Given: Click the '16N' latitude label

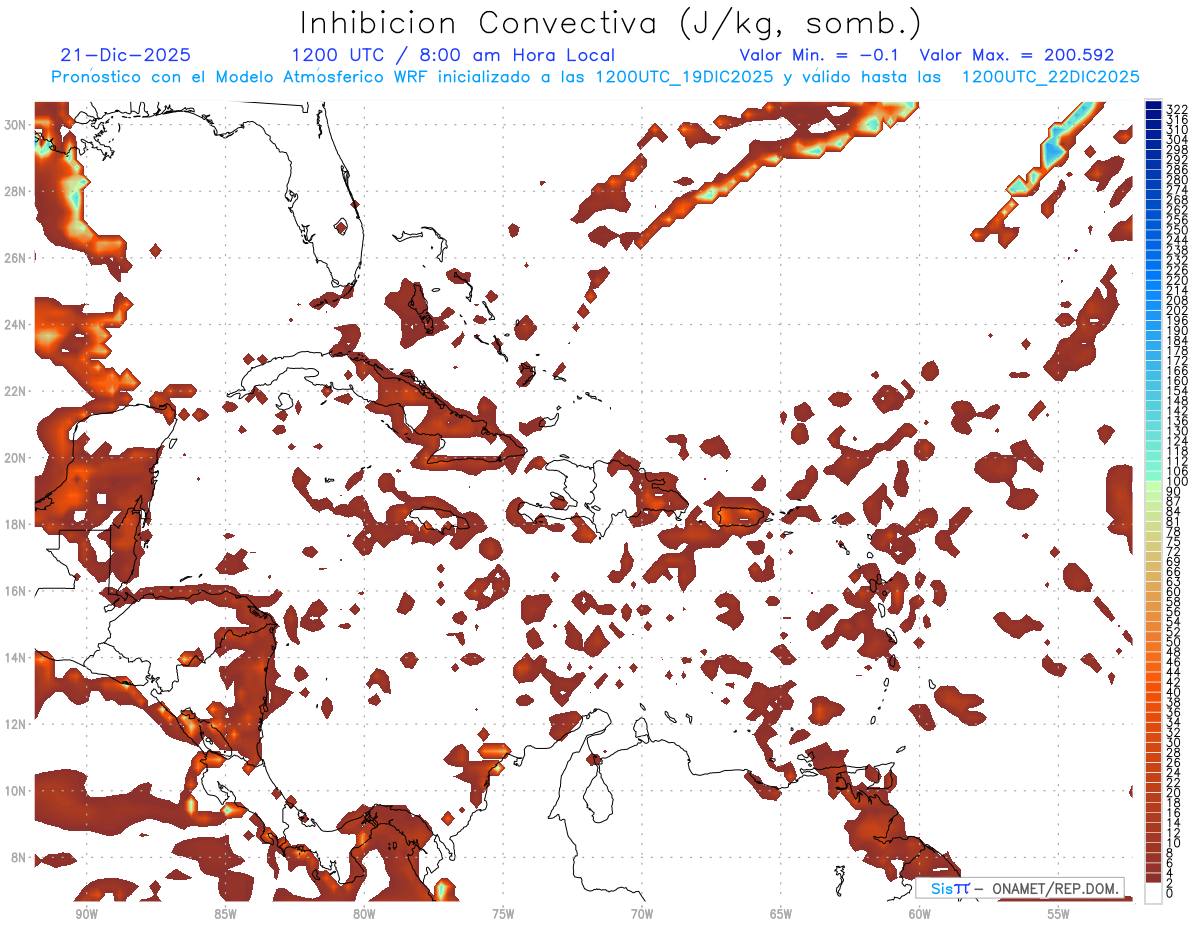Looking at the screenshot, I should click(17, 591).
